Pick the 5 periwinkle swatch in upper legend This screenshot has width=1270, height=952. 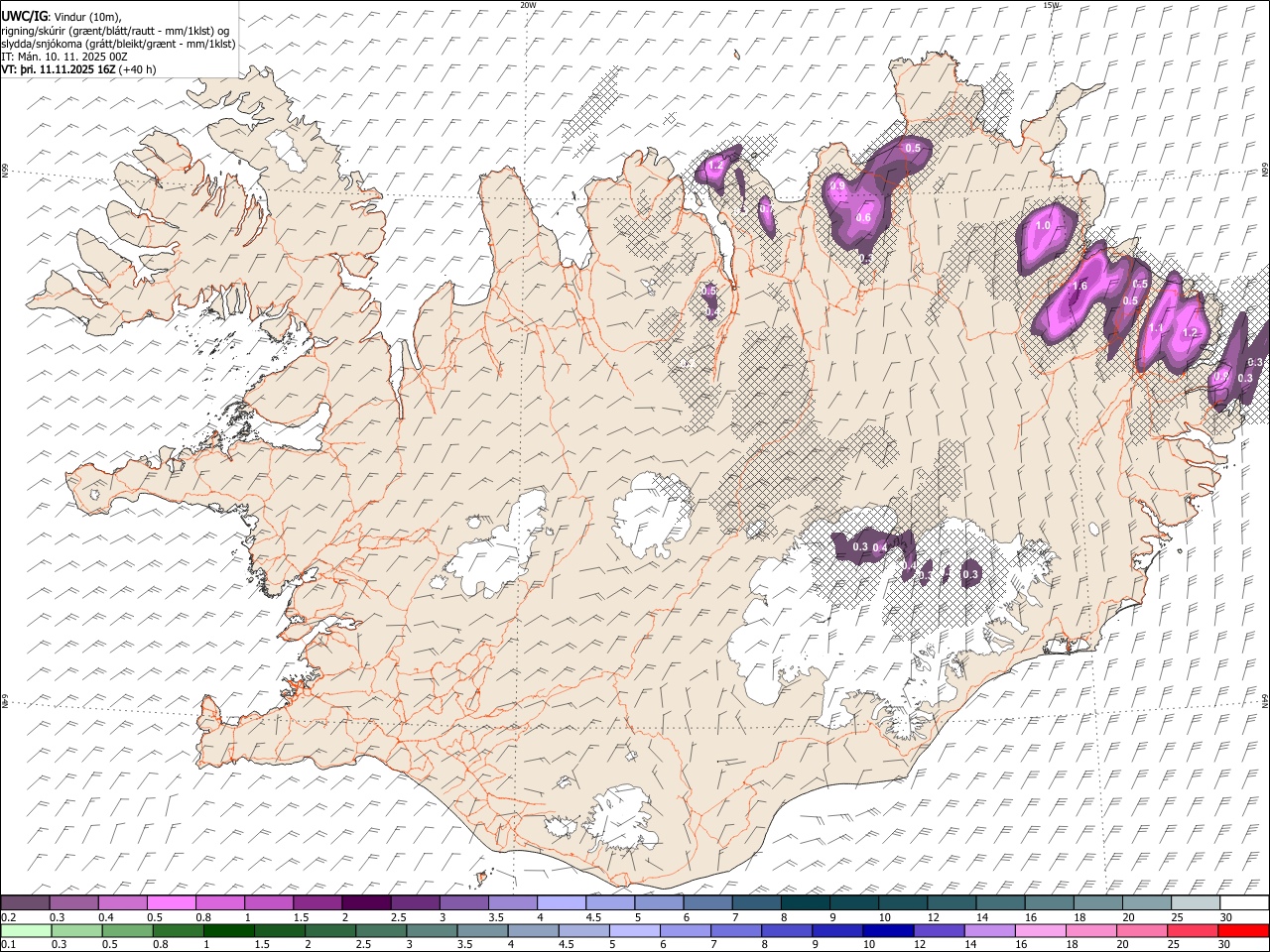(659, 903)
